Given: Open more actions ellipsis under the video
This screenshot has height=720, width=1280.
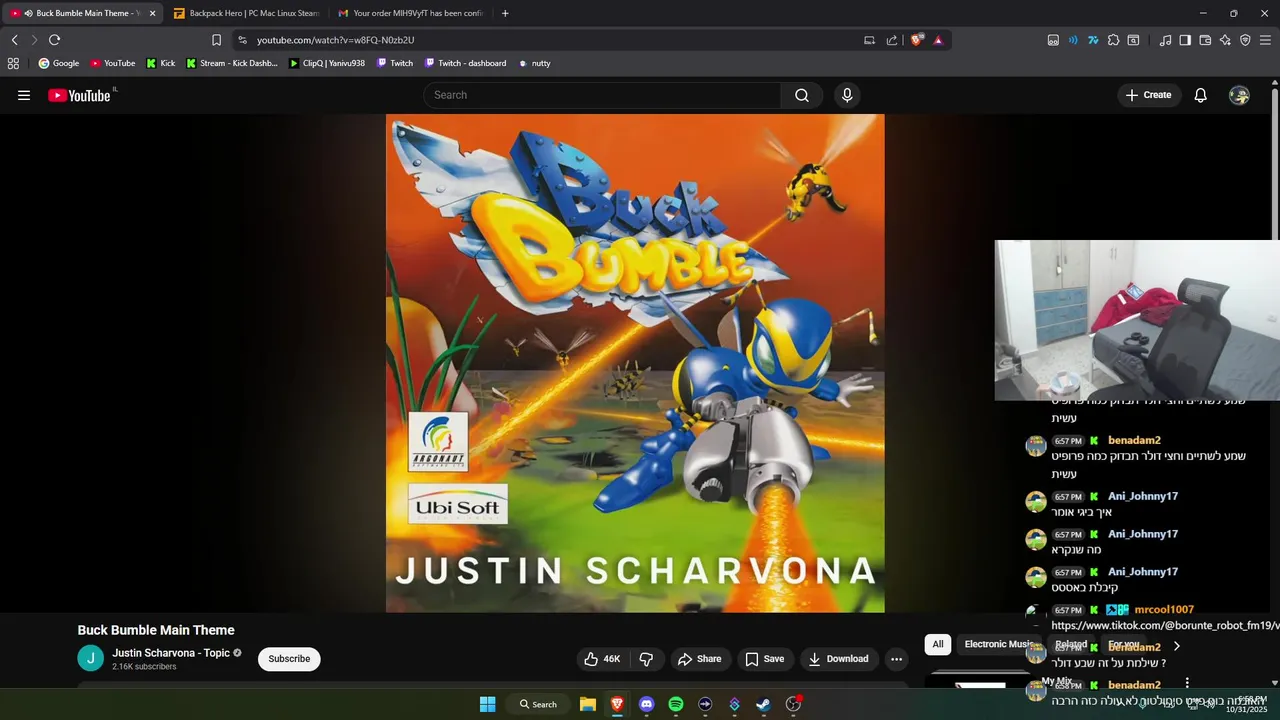Looking at the screenshot, I should point(896,659).
